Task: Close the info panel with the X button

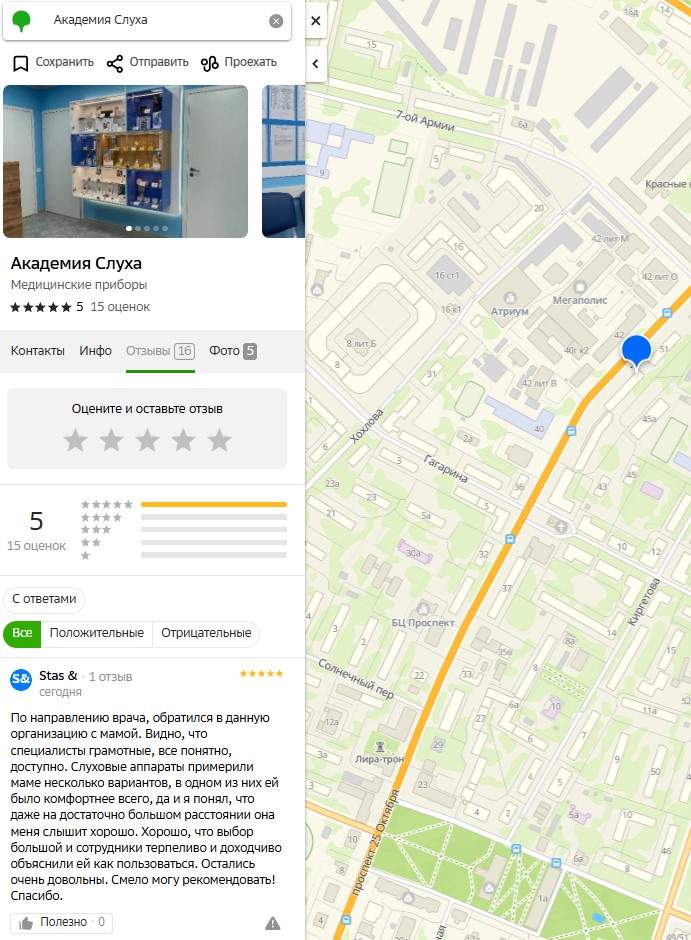Action: 316,21
